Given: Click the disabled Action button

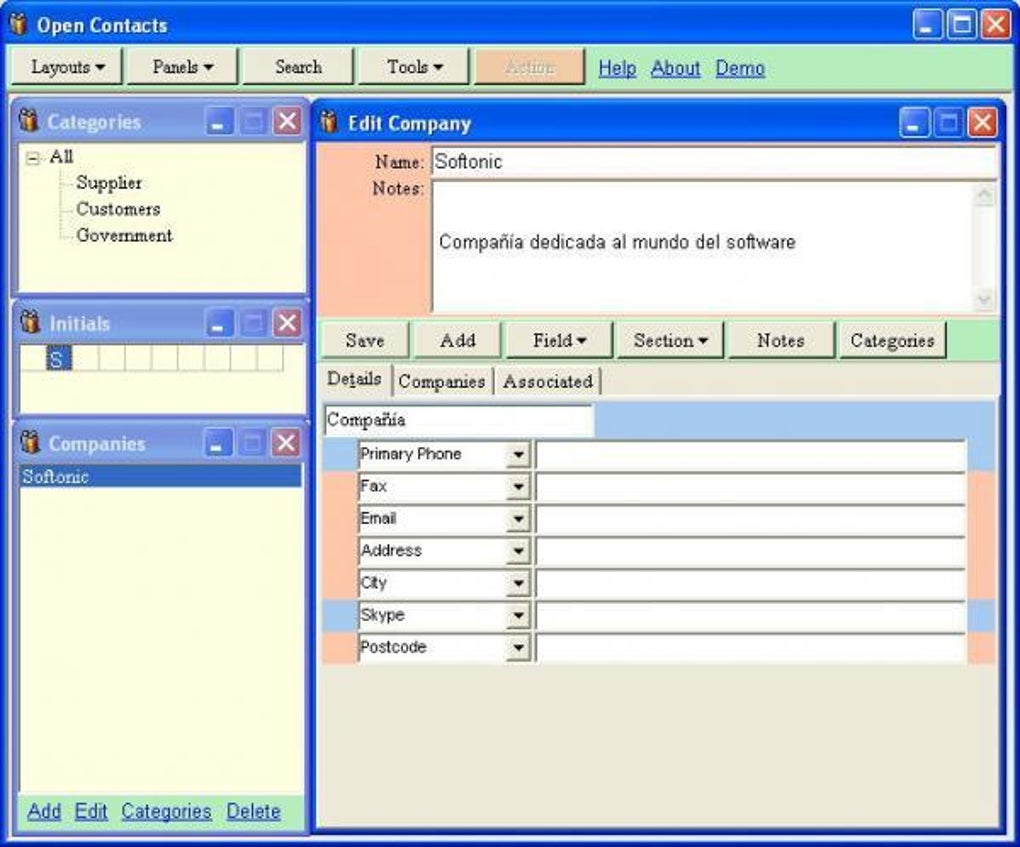Looking at the screenshot, I should [x=530, y=67].
